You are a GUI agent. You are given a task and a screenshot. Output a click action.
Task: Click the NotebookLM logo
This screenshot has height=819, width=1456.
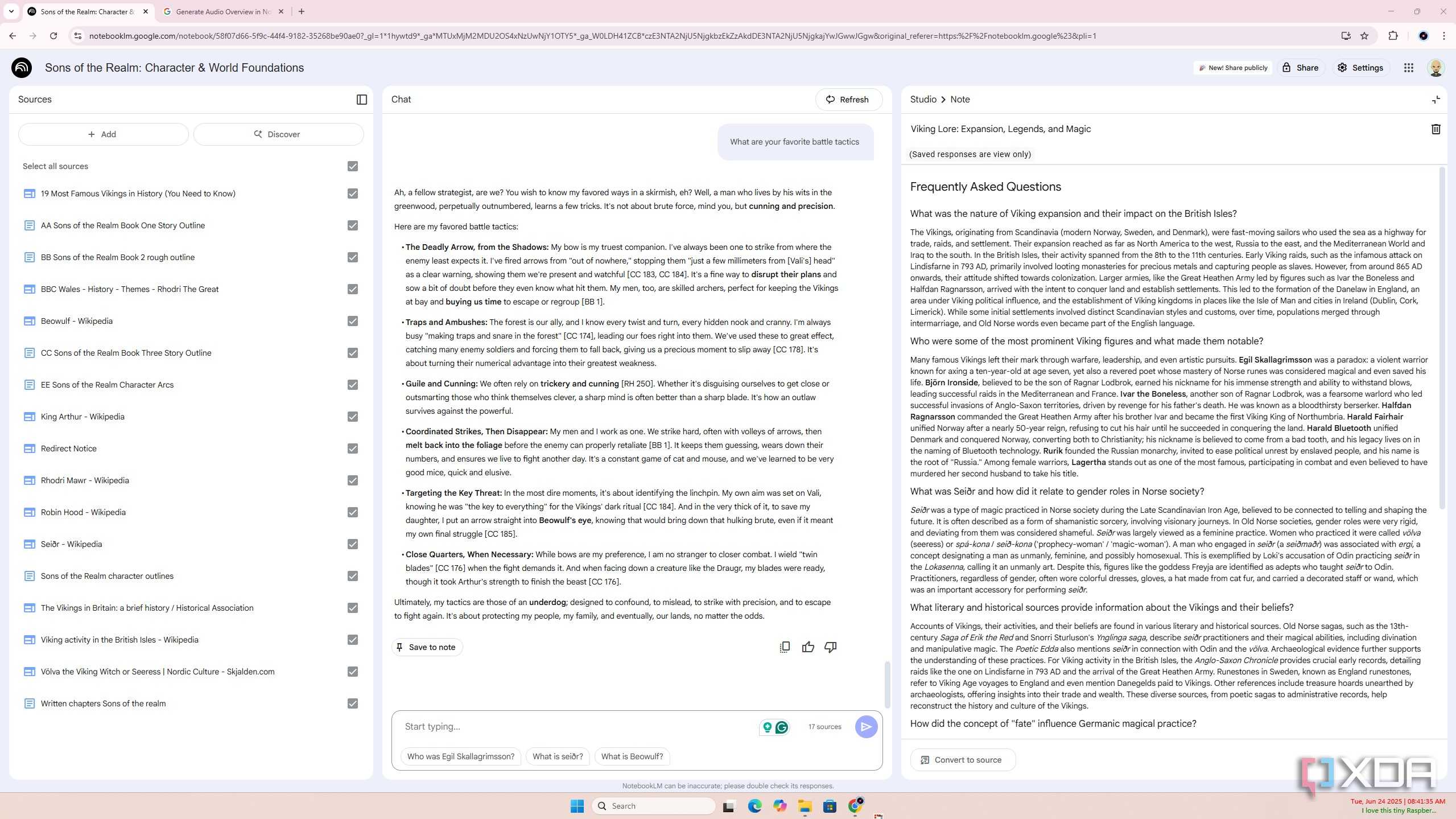22,68
